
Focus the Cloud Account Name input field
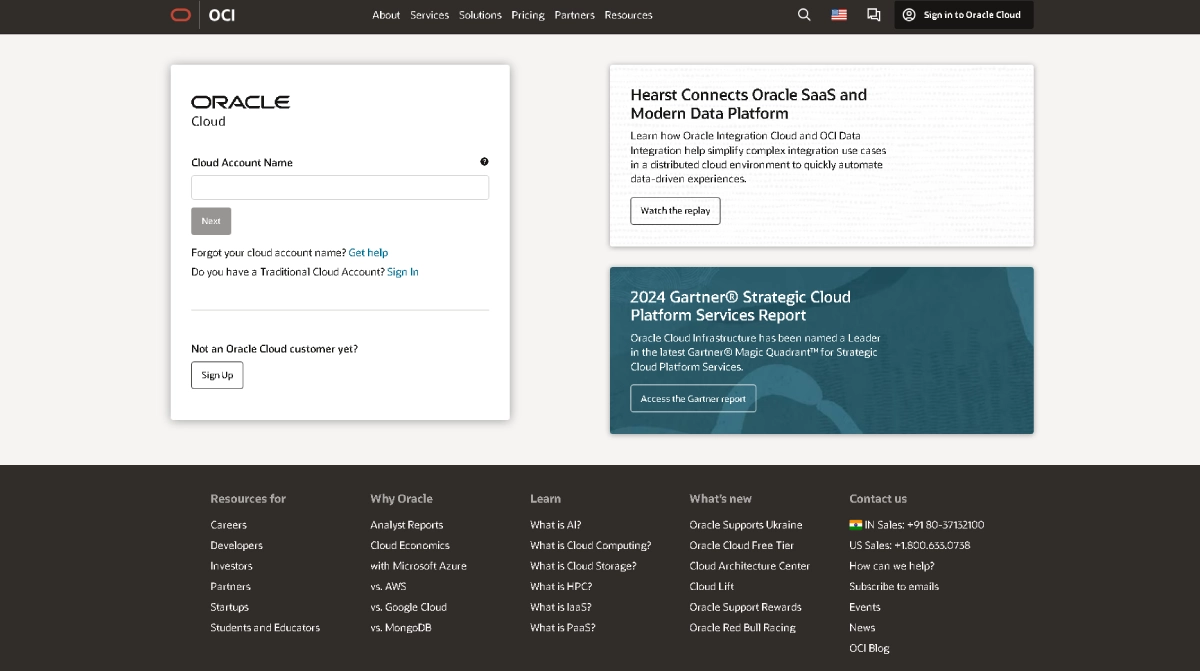pos(340,188)
